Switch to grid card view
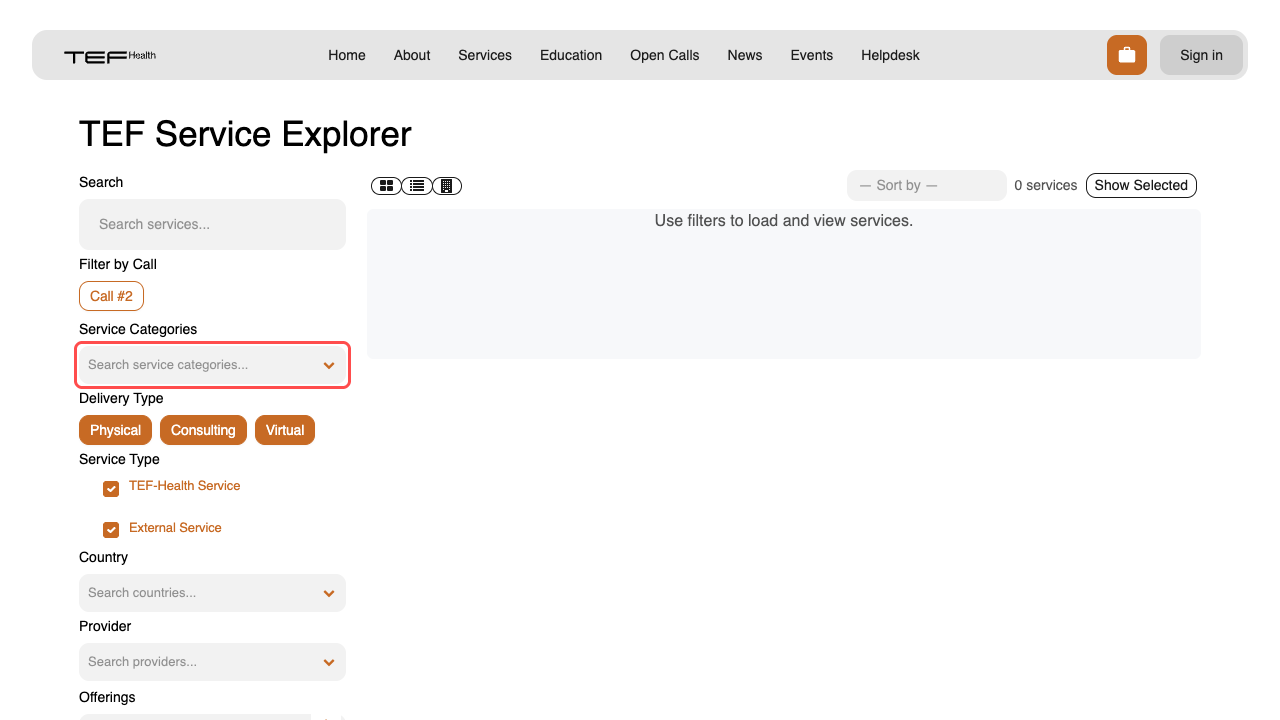This screenshot has width=1280, height=720. click(386, 186)
